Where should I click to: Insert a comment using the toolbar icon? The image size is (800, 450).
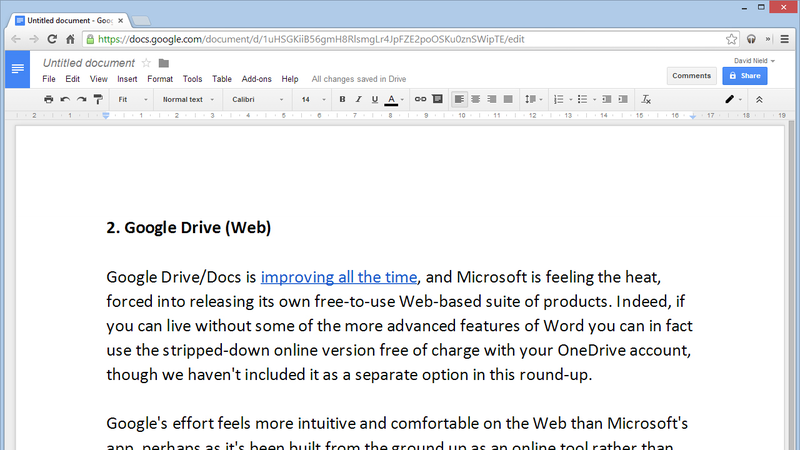[437, 99]
